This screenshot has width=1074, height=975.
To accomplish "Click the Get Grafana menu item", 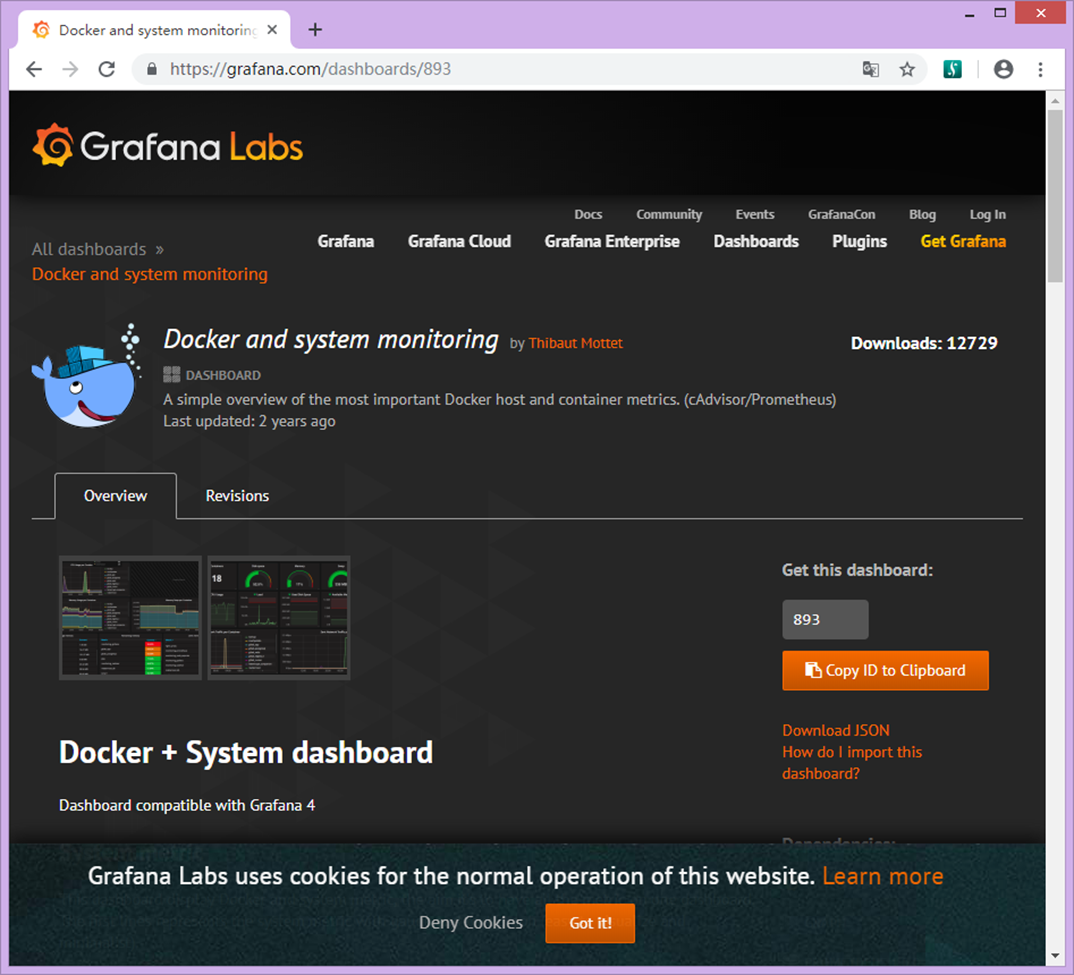I will (963, 241).
